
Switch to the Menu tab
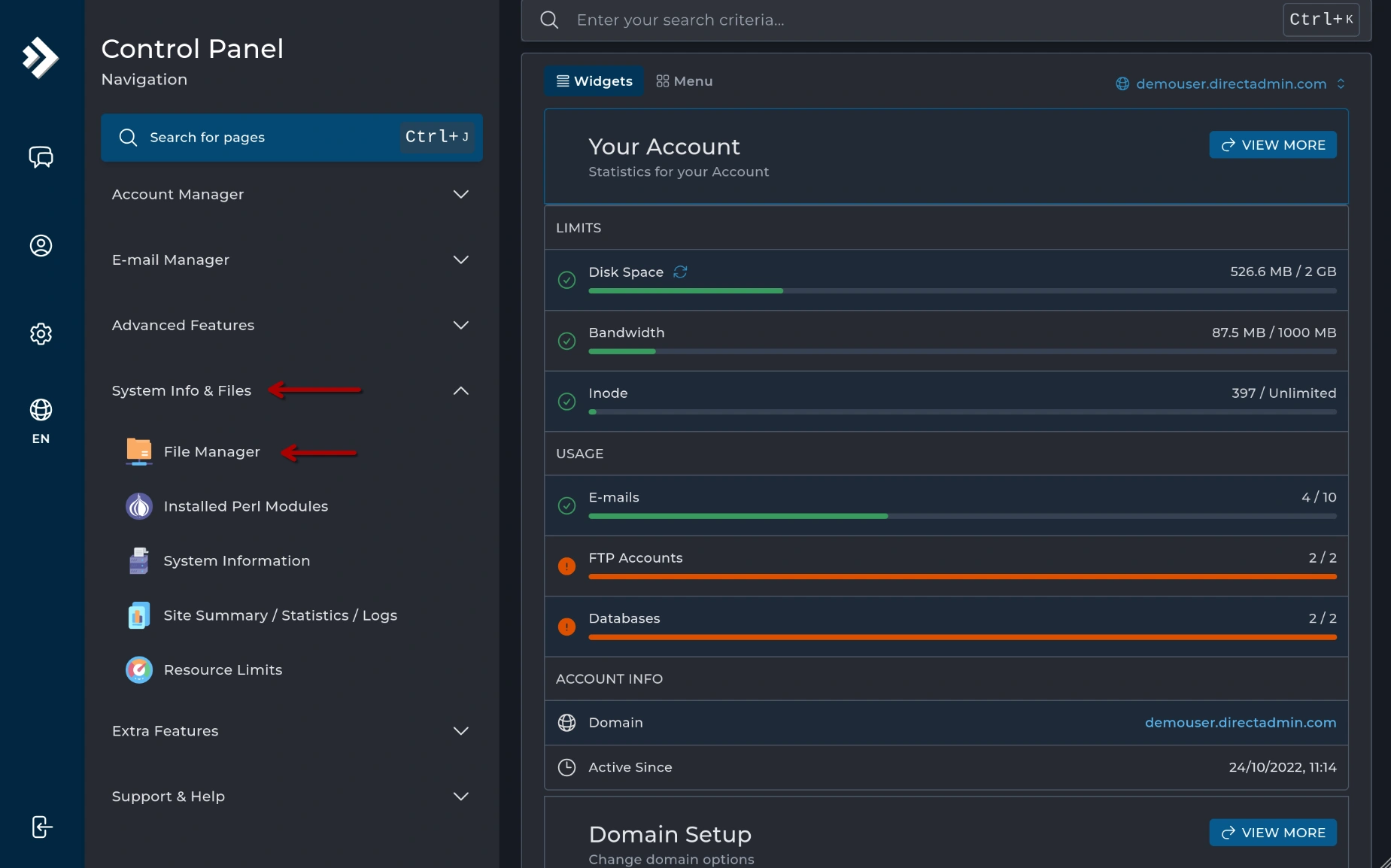click(683, 81)
